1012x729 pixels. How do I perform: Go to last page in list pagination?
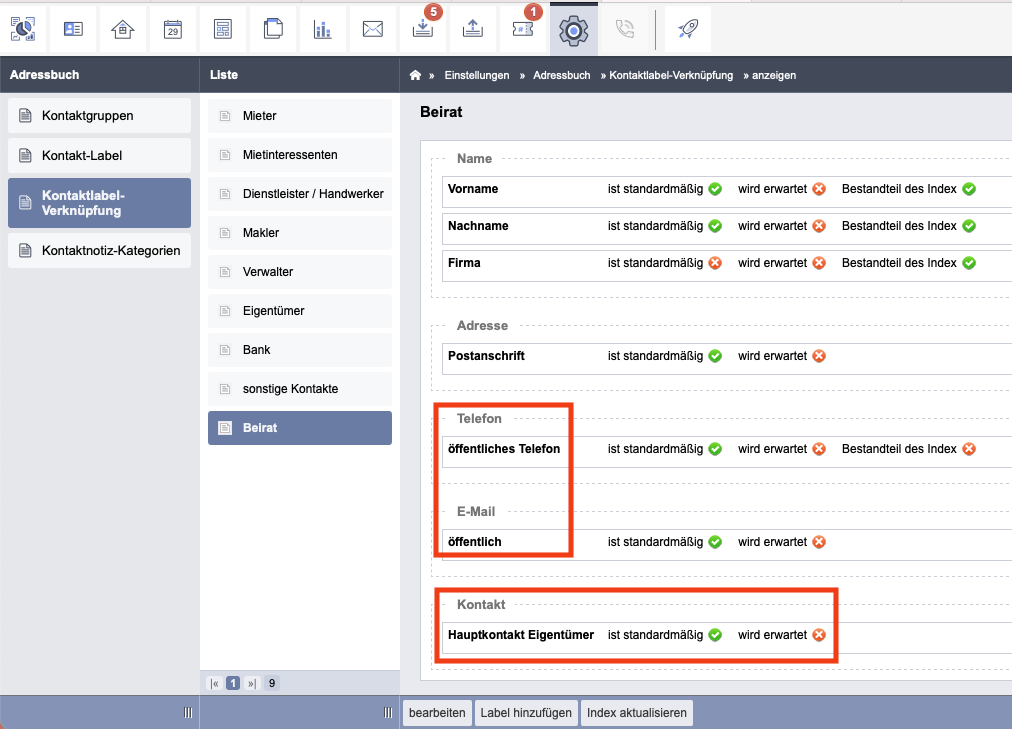point(252,683)
